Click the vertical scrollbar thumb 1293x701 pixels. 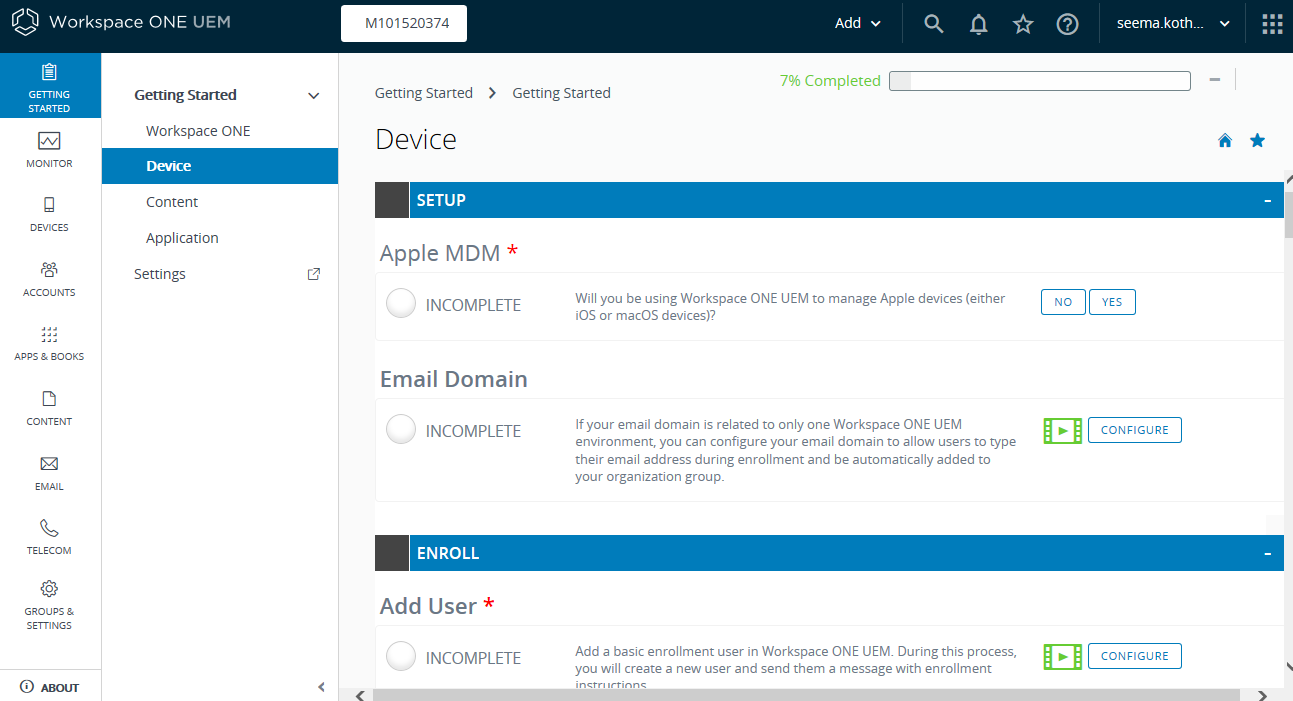(1287, 215)
